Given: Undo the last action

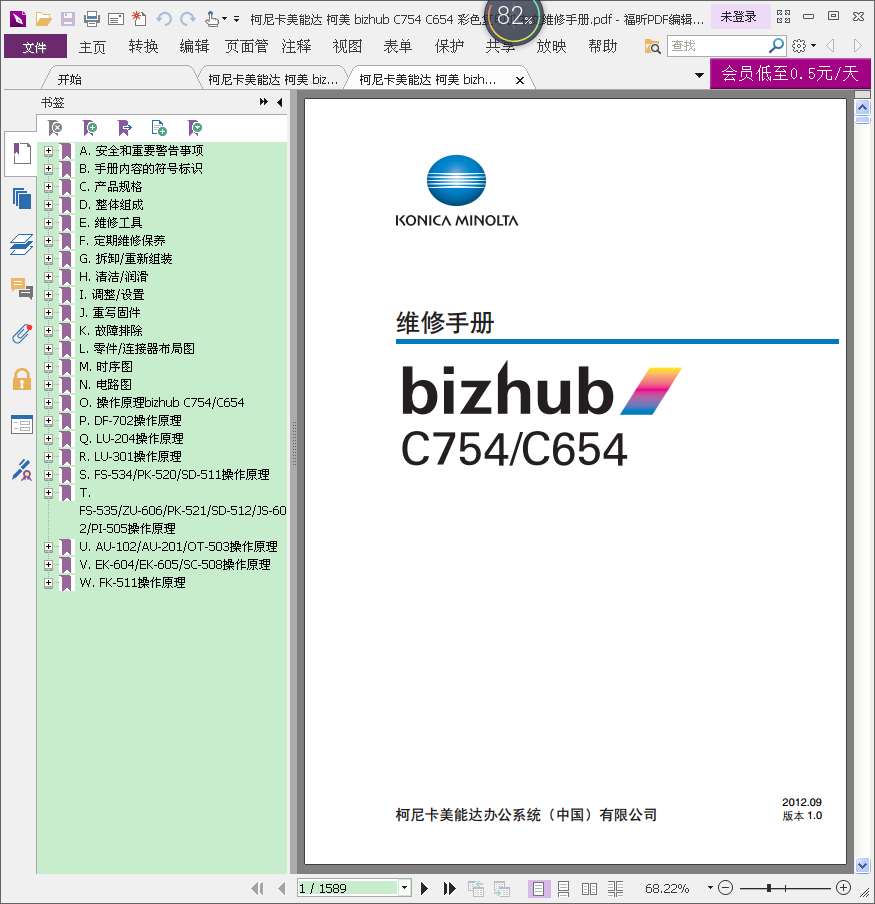Looking at the screenshot, I should pyautogui.click(x=164, y=19).
